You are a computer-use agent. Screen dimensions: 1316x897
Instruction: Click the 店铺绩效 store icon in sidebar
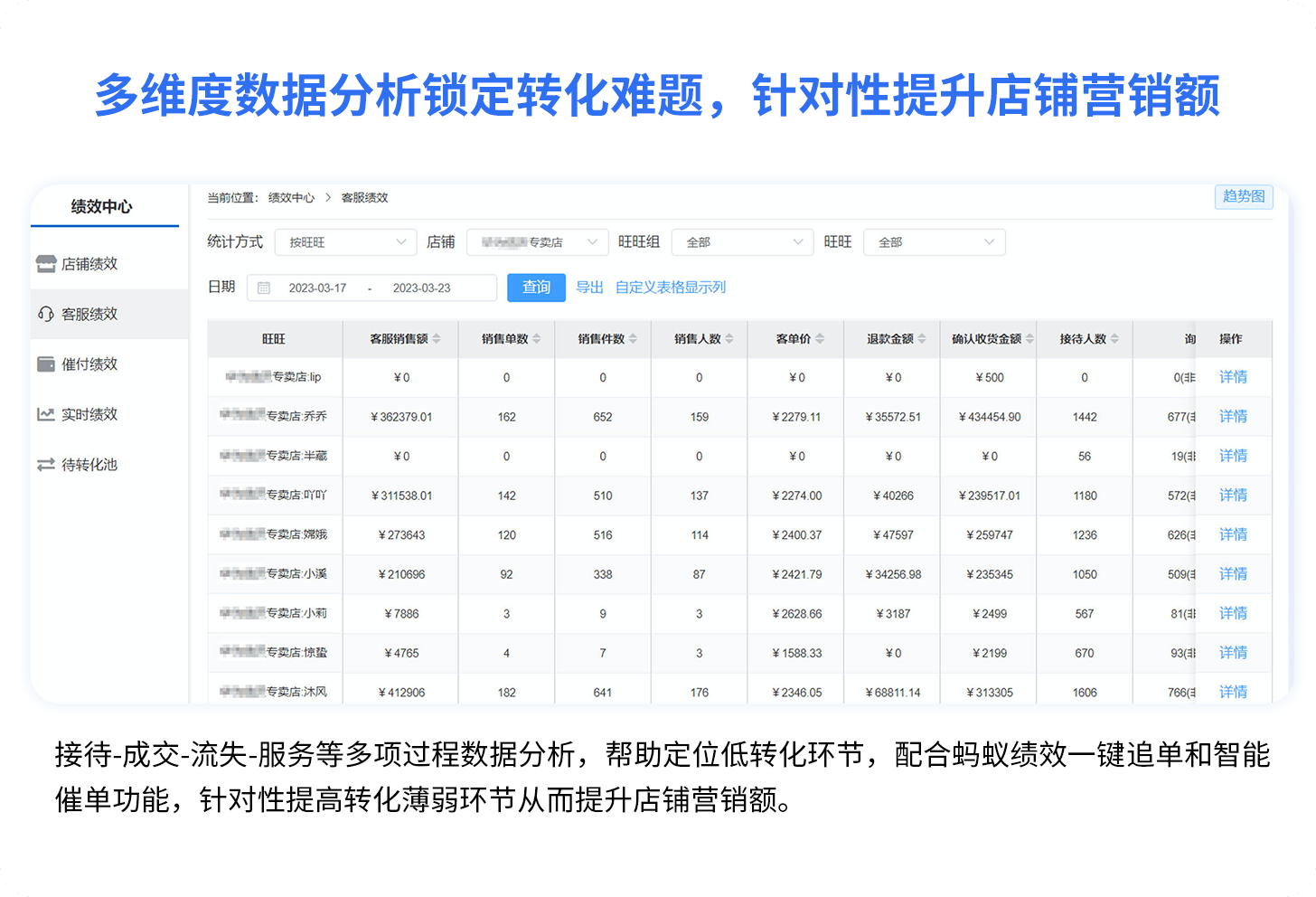tap(46, 264)
